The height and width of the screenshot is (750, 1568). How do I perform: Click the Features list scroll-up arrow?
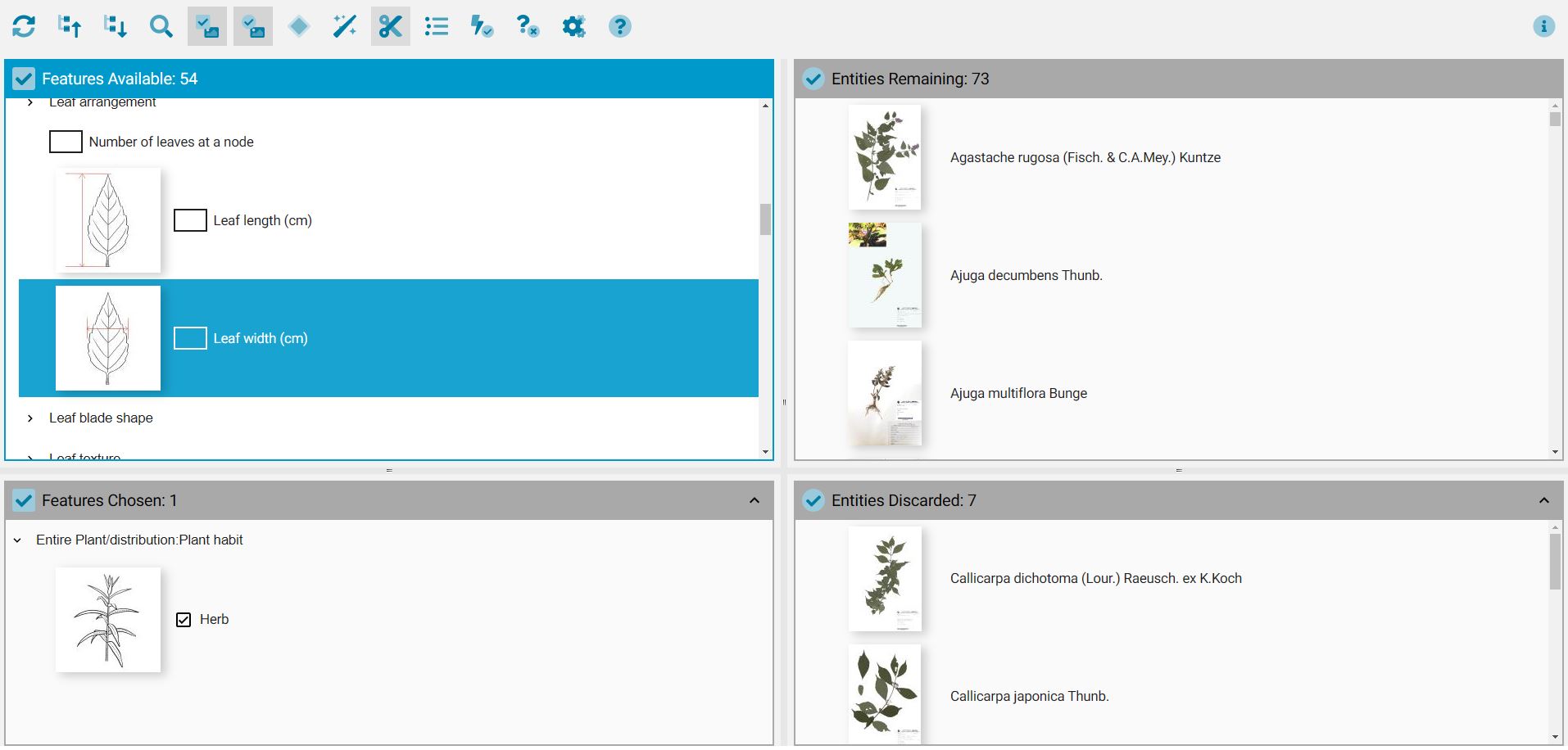pos(765,106)
